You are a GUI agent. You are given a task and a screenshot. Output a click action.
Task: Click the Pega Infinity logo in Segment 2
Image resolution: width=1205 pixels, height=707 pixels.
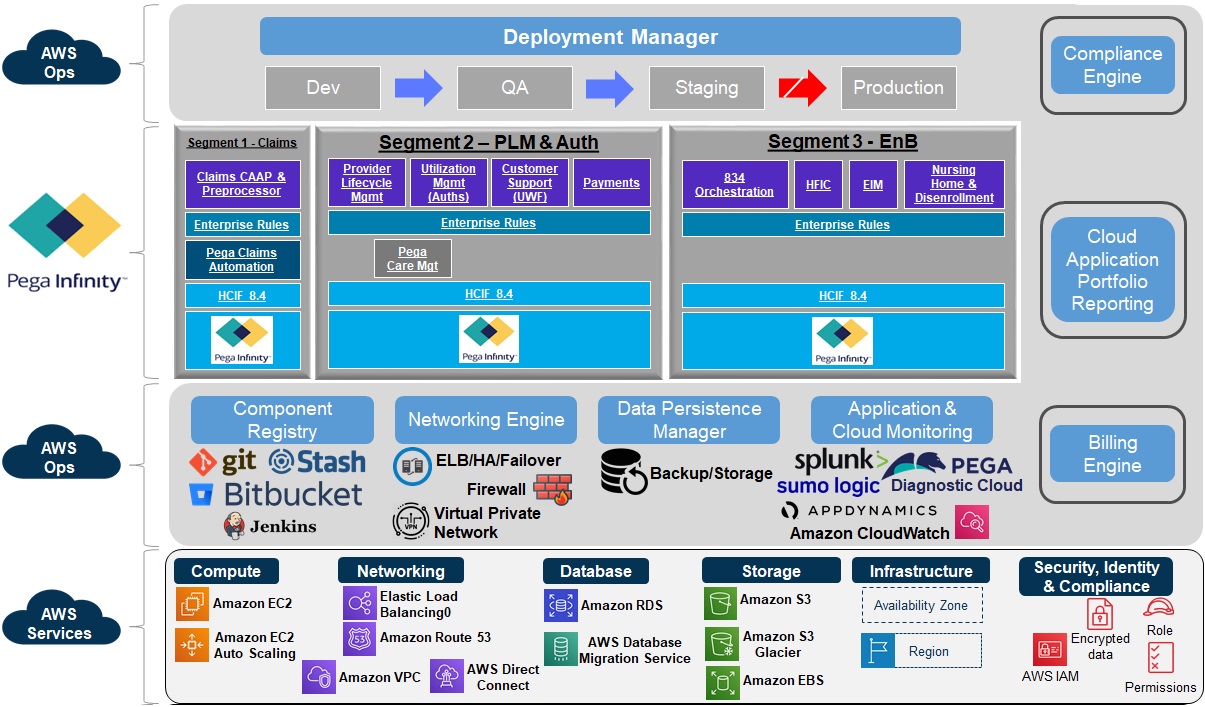pyautogui.click(x=487, y=339)
